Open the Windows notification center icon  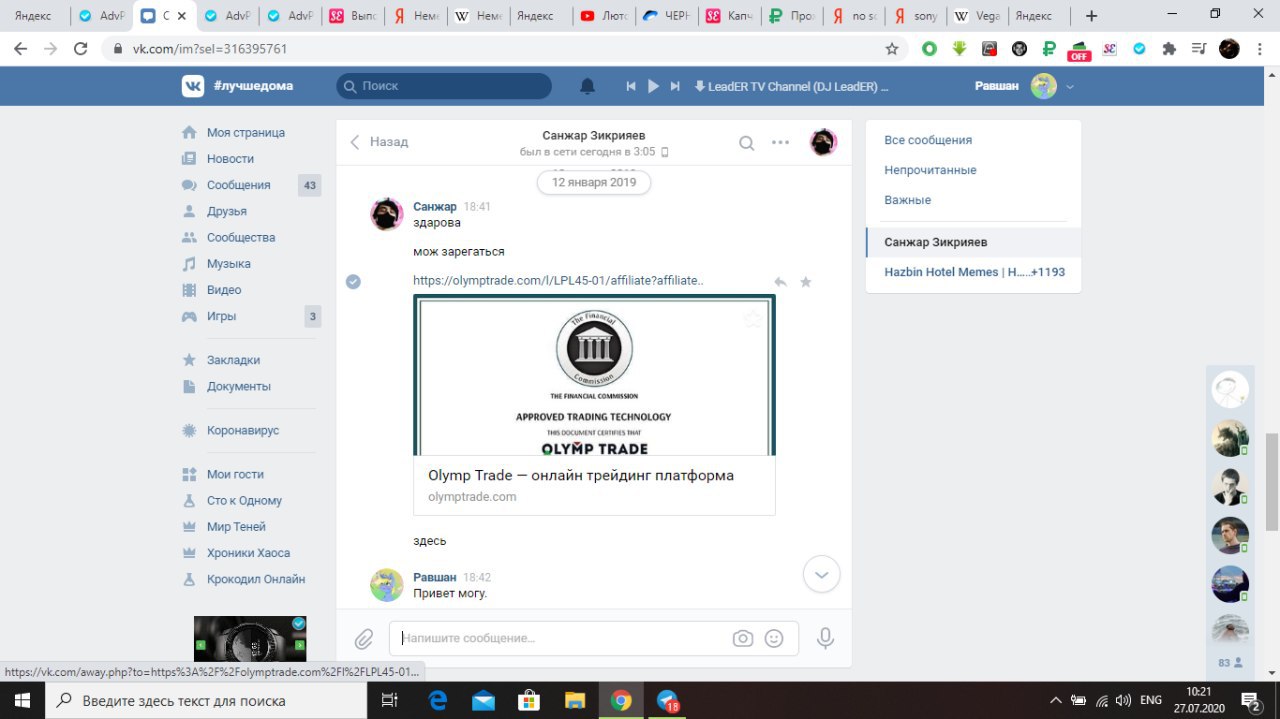point(1250,700)
